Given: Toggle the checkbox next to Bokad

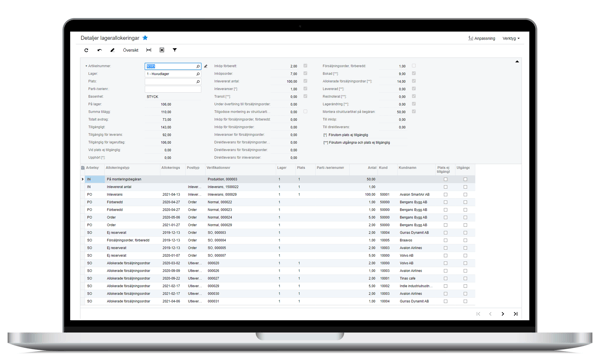Looking at the screenshot, I should (x=414, y=73).
